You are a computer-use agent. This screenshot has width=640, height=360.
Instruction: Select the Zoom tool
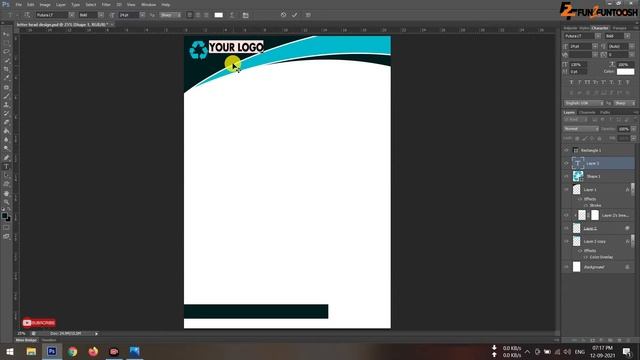click(x=6, y=202)
